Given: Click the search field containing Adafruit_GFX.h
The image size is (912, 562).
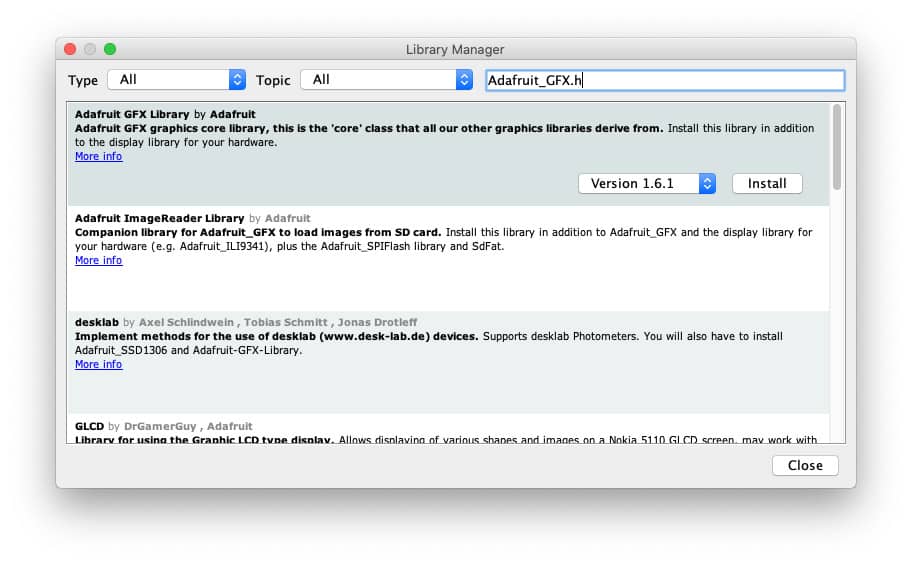Looking at the screenshot, I should pyautogui.click(x=665, y=80).
